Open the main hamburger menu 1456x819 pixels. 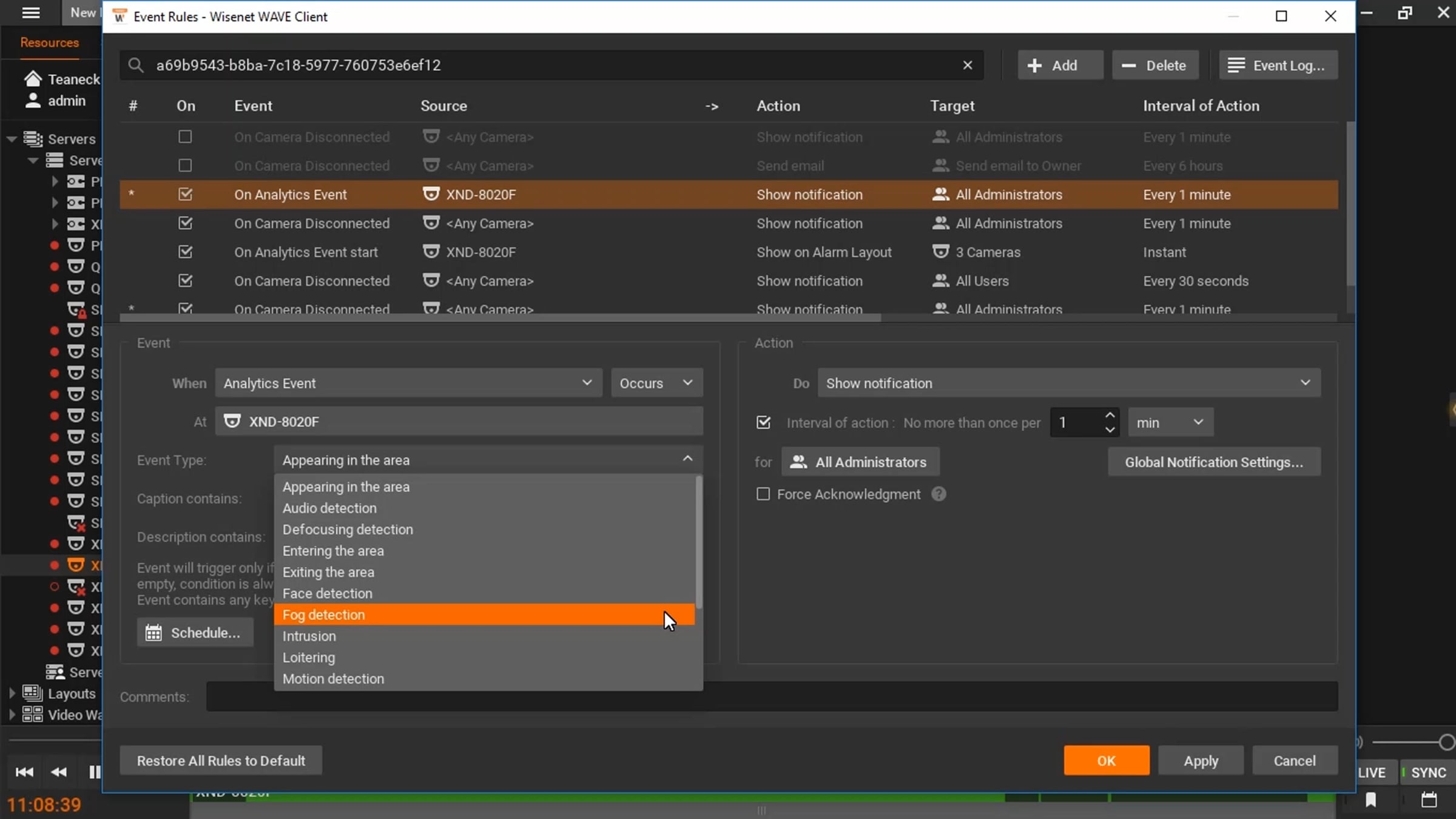(30, 13)
